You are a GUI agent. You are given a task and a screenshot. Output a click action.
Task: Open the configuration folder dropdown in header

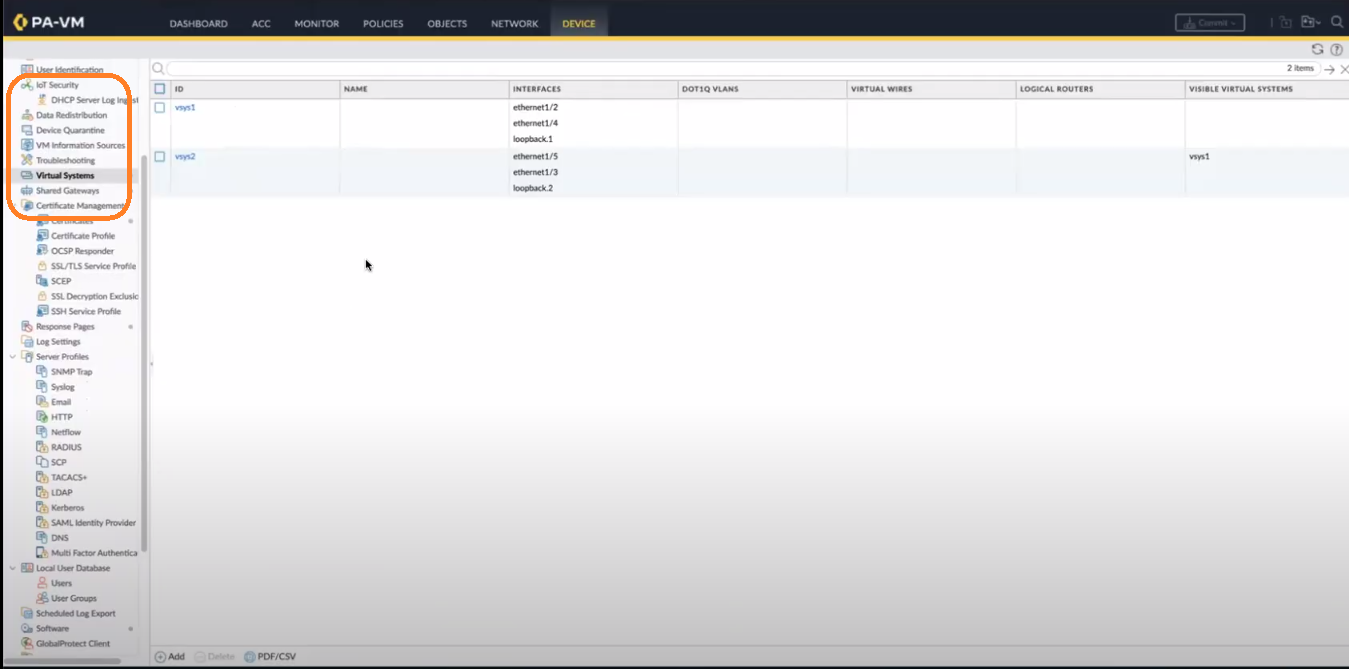coord(1310,22)
